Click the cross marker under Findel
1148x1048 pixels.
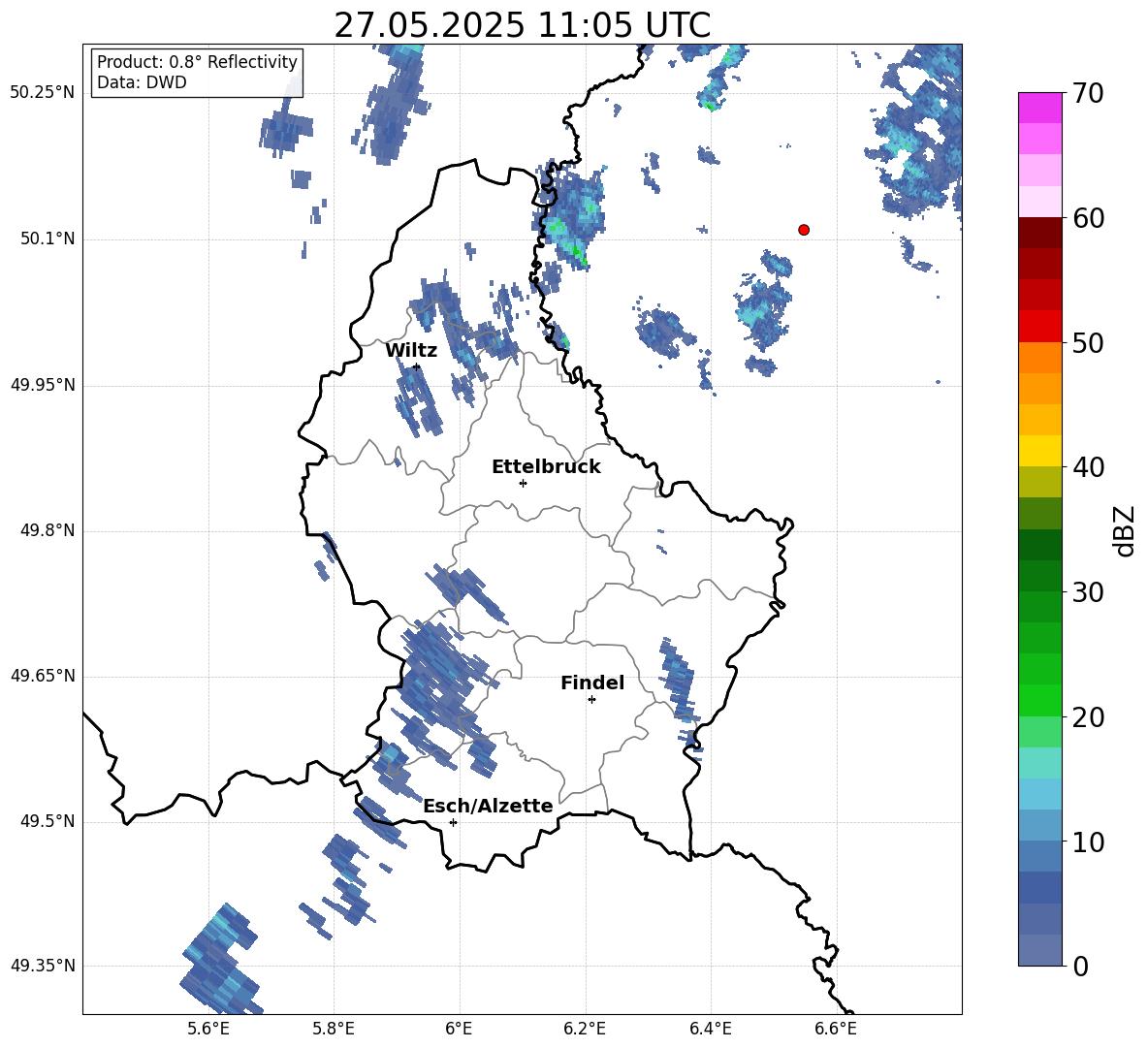pyautogui.click(x=591, y=700)
